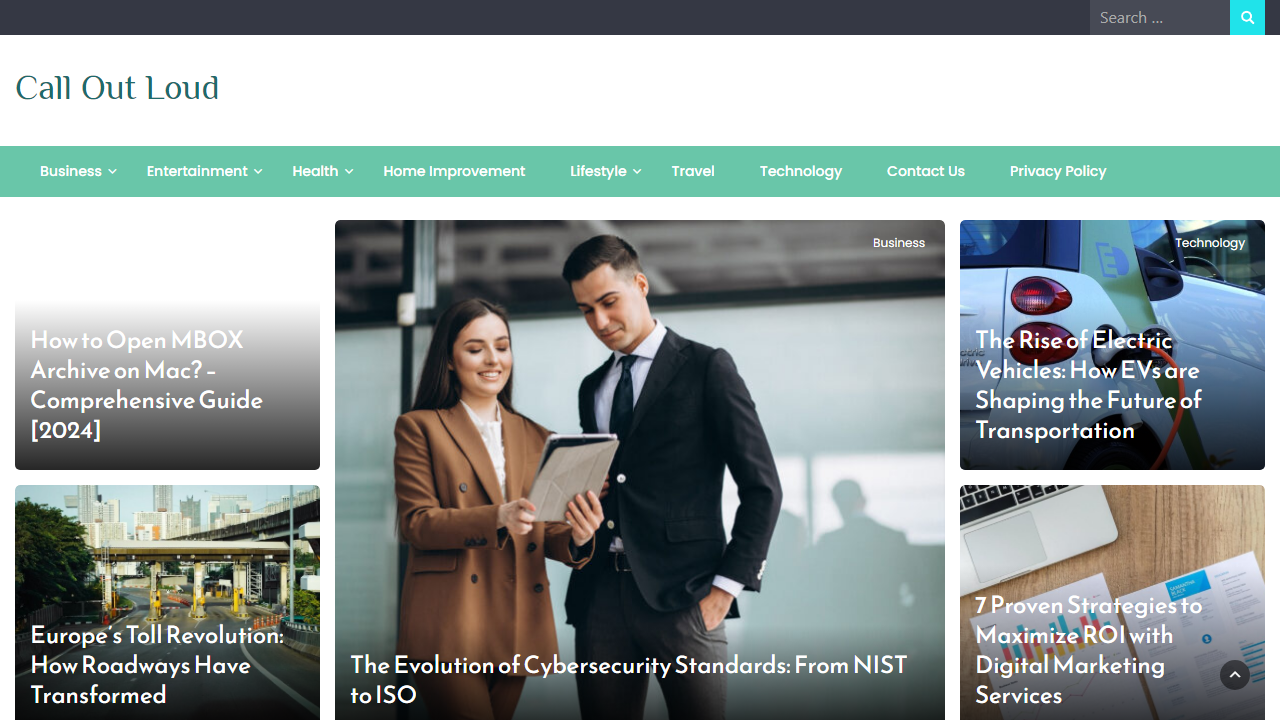This screenshot has width=1280, height=720.
Task: Open the MBOX Archive on Mac article
Action: point(147,385)
